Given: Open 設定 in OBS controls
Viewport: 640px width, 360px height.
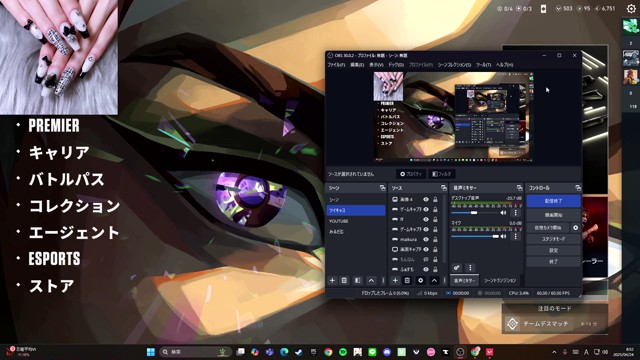Looking at the screenshot, I should (x=553, y=250).
